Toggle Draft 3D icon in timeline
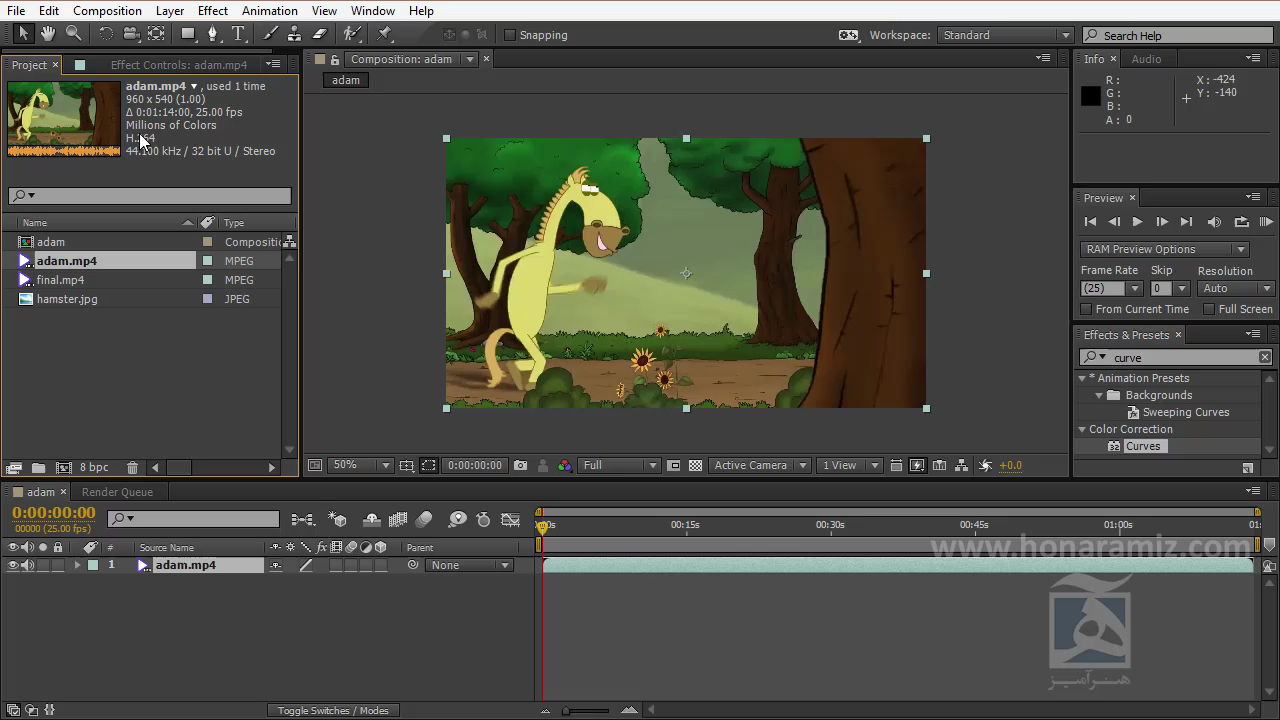The width and height of the screenshot is (1280, 720). coord(337,519)
